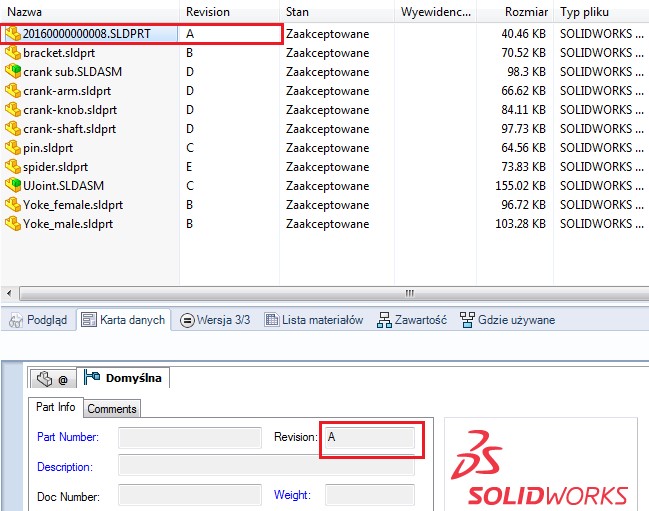Screen dimensions: 649x511
Task: Click the UJoint.SLDASM assembly icon
Action: click(x=13, y=186)
